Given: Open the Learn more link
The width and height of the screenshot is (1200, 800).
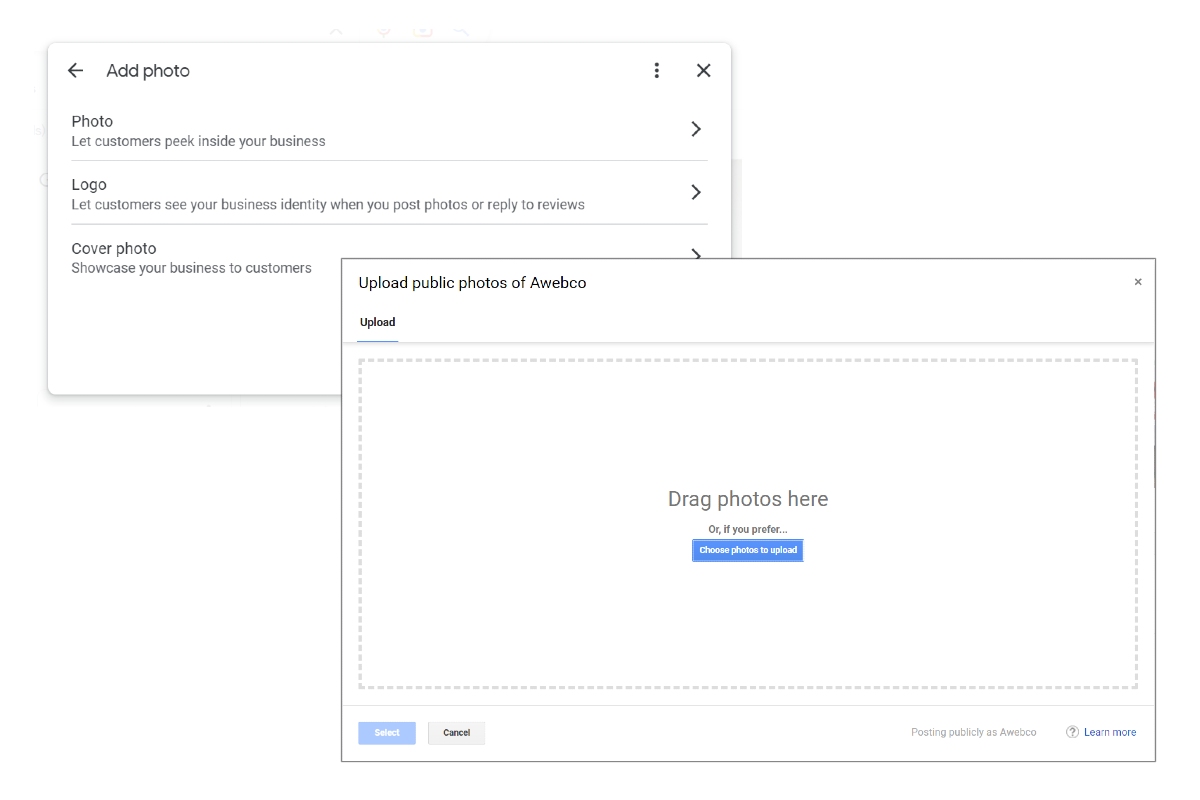Looking at the screenshot, I should pos(1110,733).
